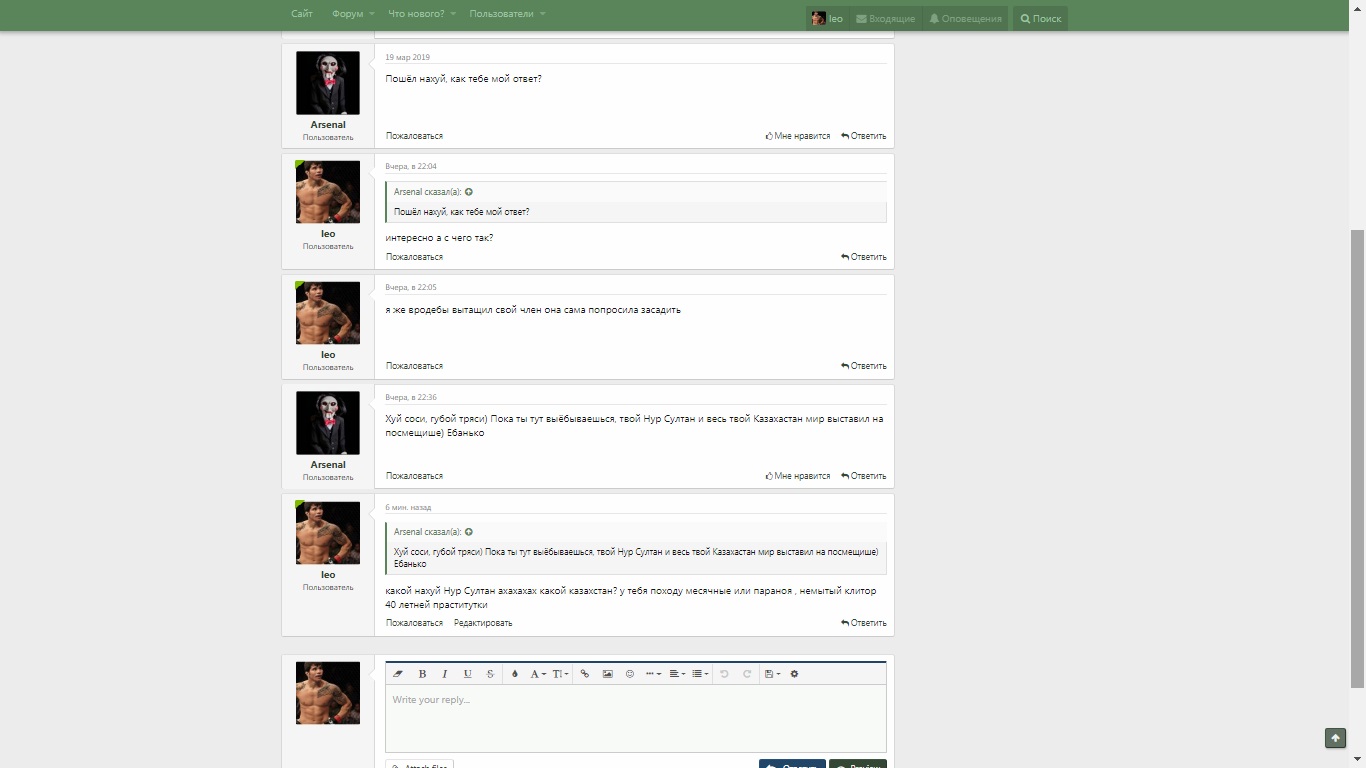Open Что нового? navigation item
The image size is (1366, 768).
click(x=416, y=14)
